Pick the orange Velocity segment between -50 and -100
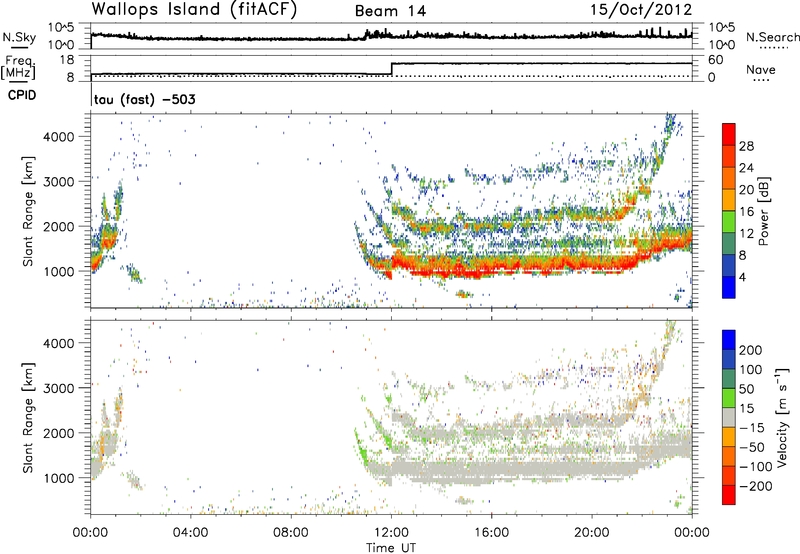800x554 pixels. [x=729, y=456]
